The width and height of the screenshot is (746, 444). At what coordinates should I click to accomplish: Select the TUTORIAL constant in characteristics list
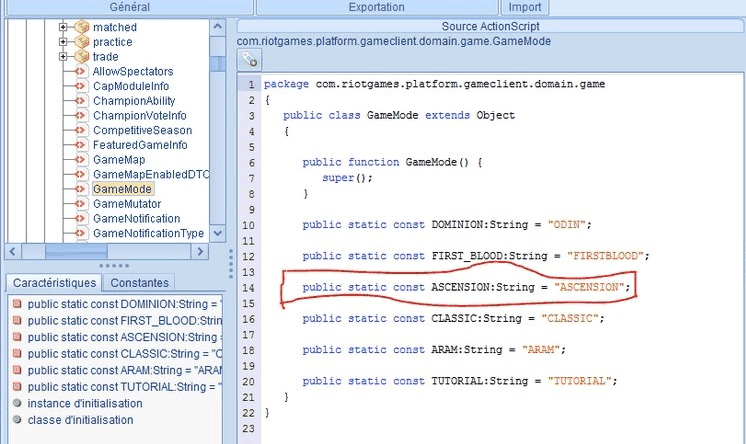[125, 386]
